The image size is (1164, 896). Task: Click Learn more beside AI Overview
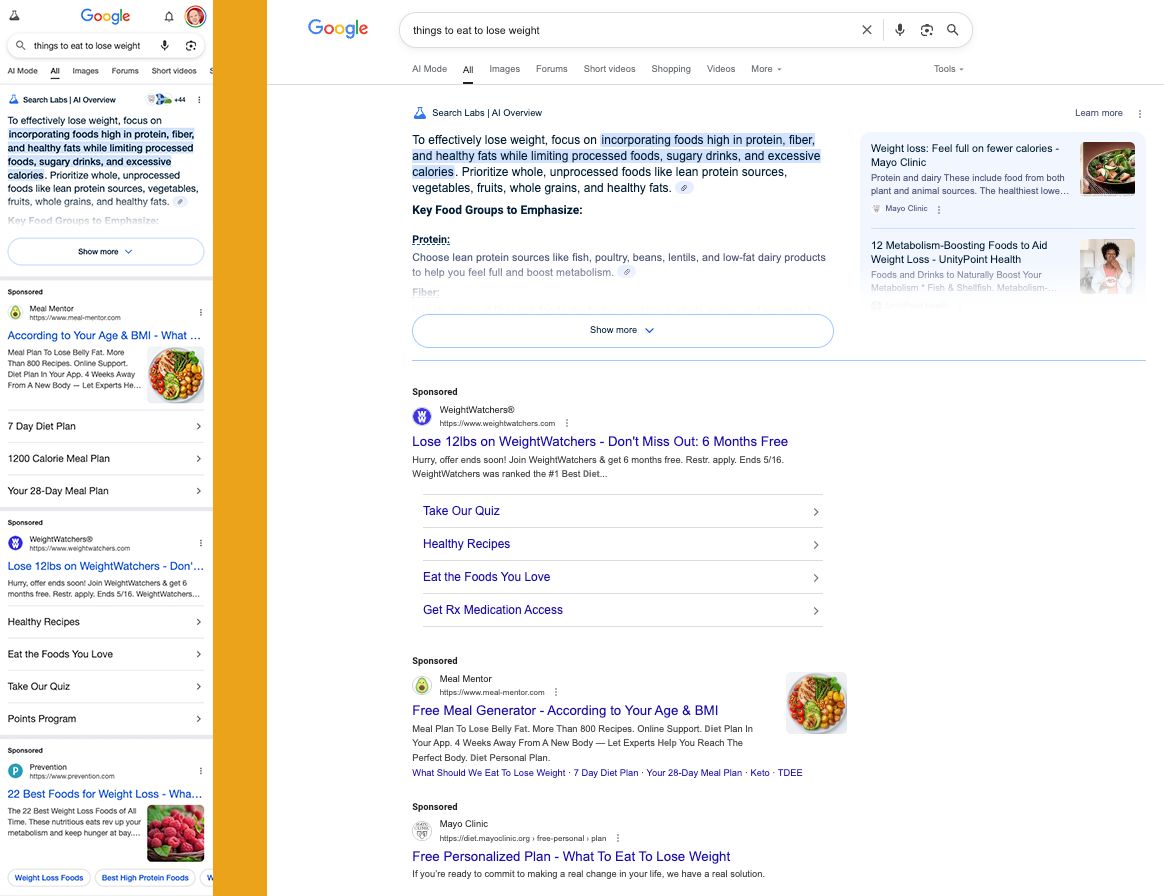[x=1099, y=113]
